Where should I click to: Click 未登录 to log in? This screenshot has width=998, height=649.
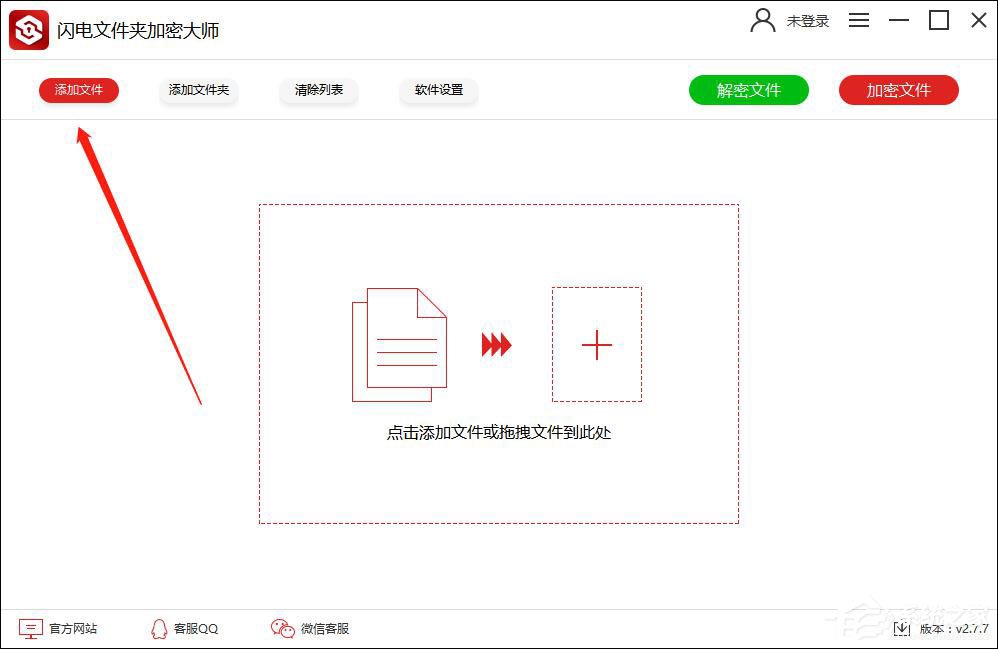click(x=807, y=20)
